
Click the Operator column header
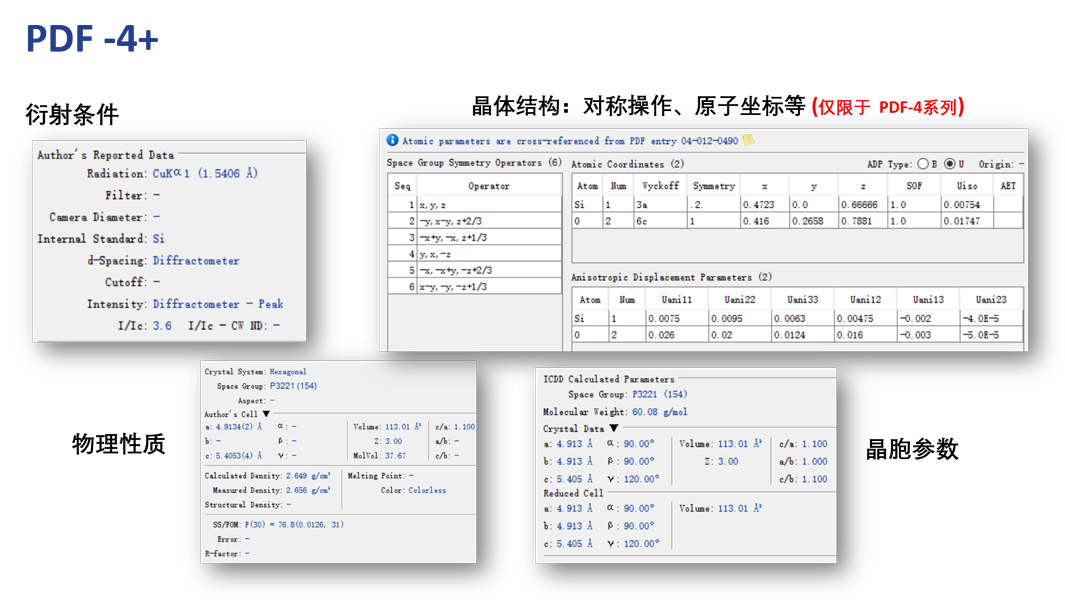point(488,186)
